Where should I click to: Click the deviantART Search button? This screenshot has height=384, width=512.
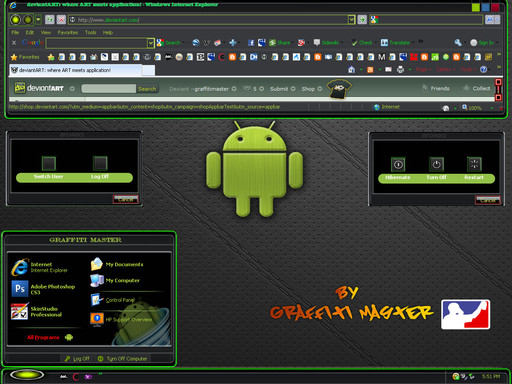147,89
